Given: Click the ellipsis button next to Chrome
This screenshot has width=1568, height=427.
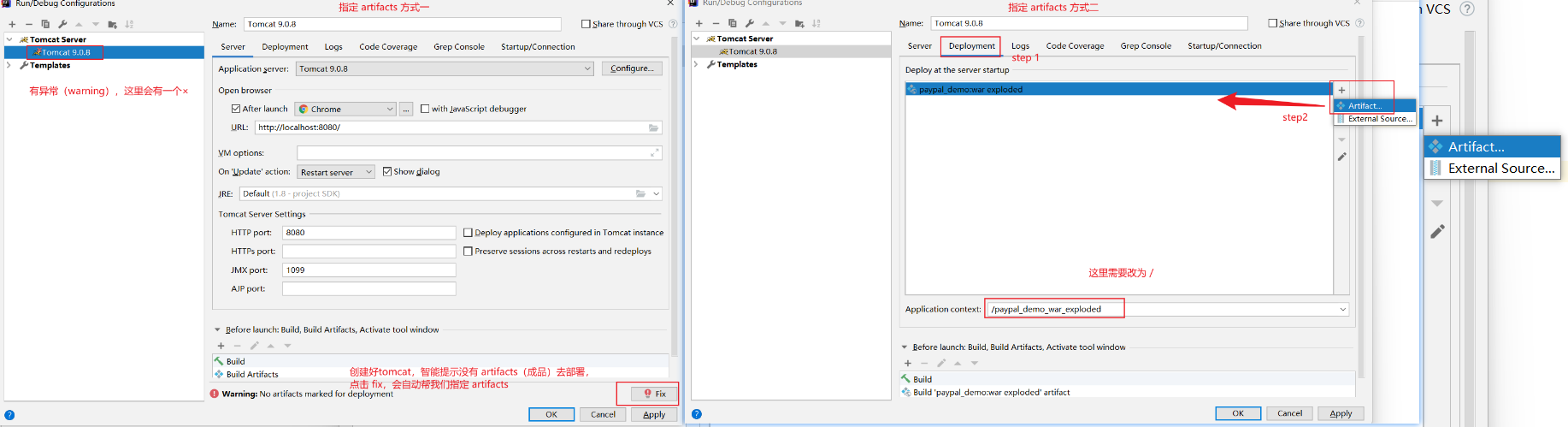Looking at the screenshot, I should click(406, 109).
